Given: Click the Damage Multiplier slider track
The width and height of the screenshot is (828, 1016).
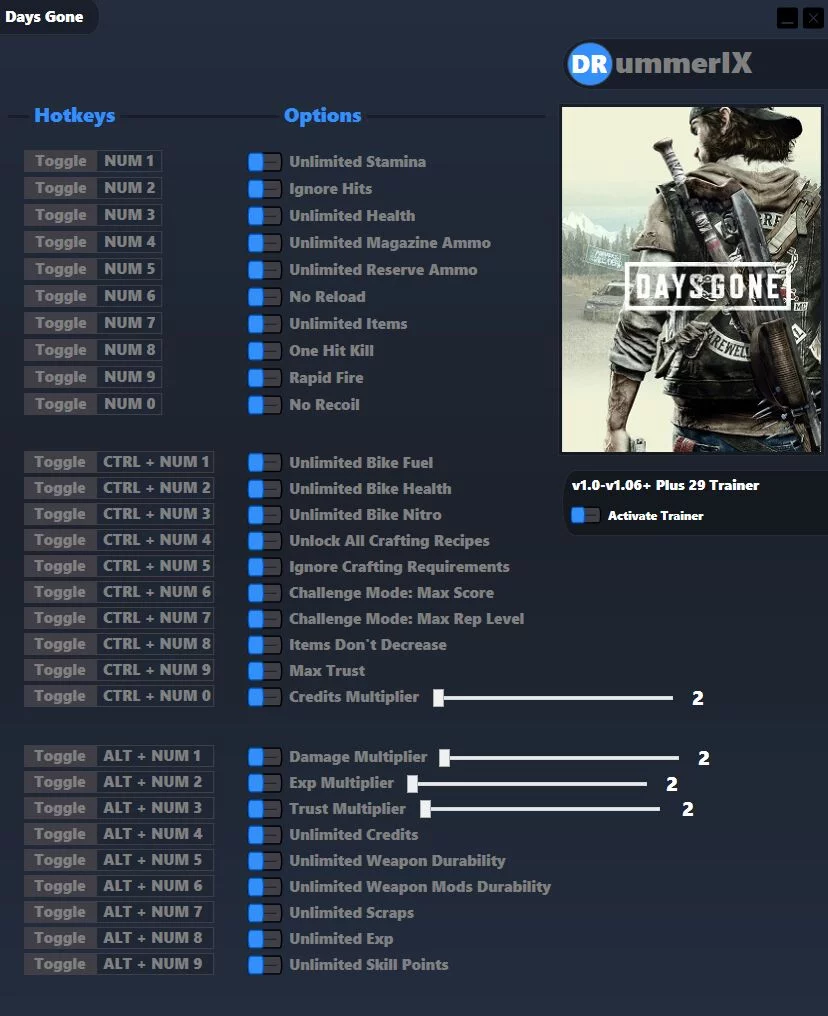Looking at the screenshot, I should [560, 758].
